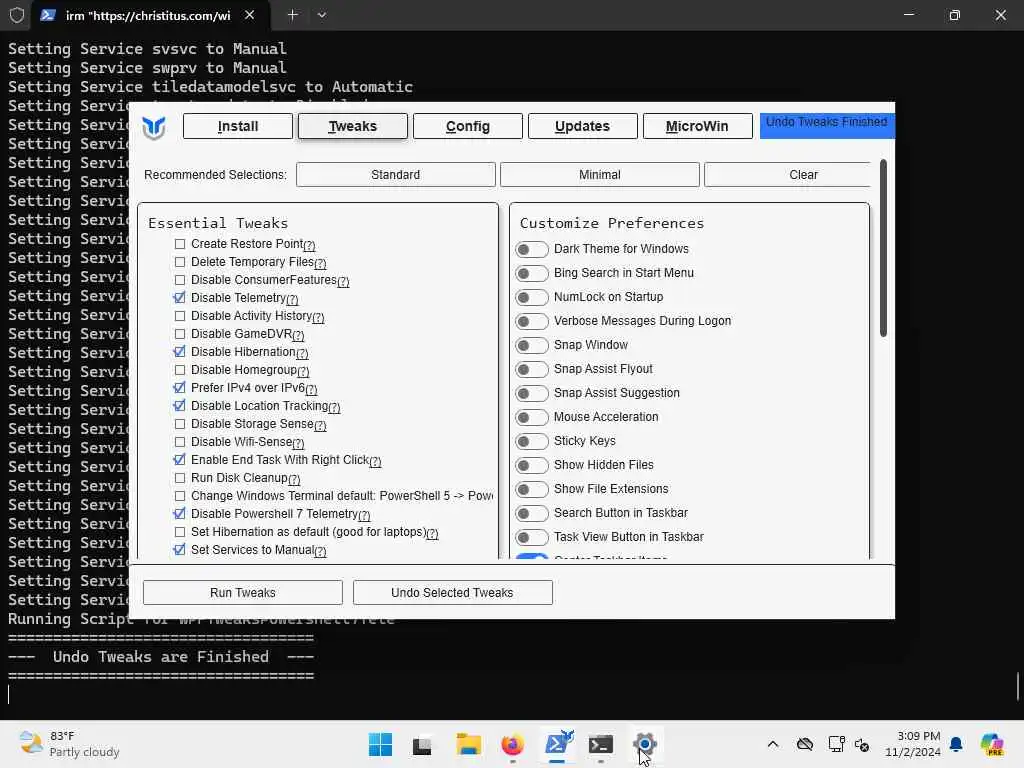Check Disable ConsumerFeatures

(x=180, y=280)
